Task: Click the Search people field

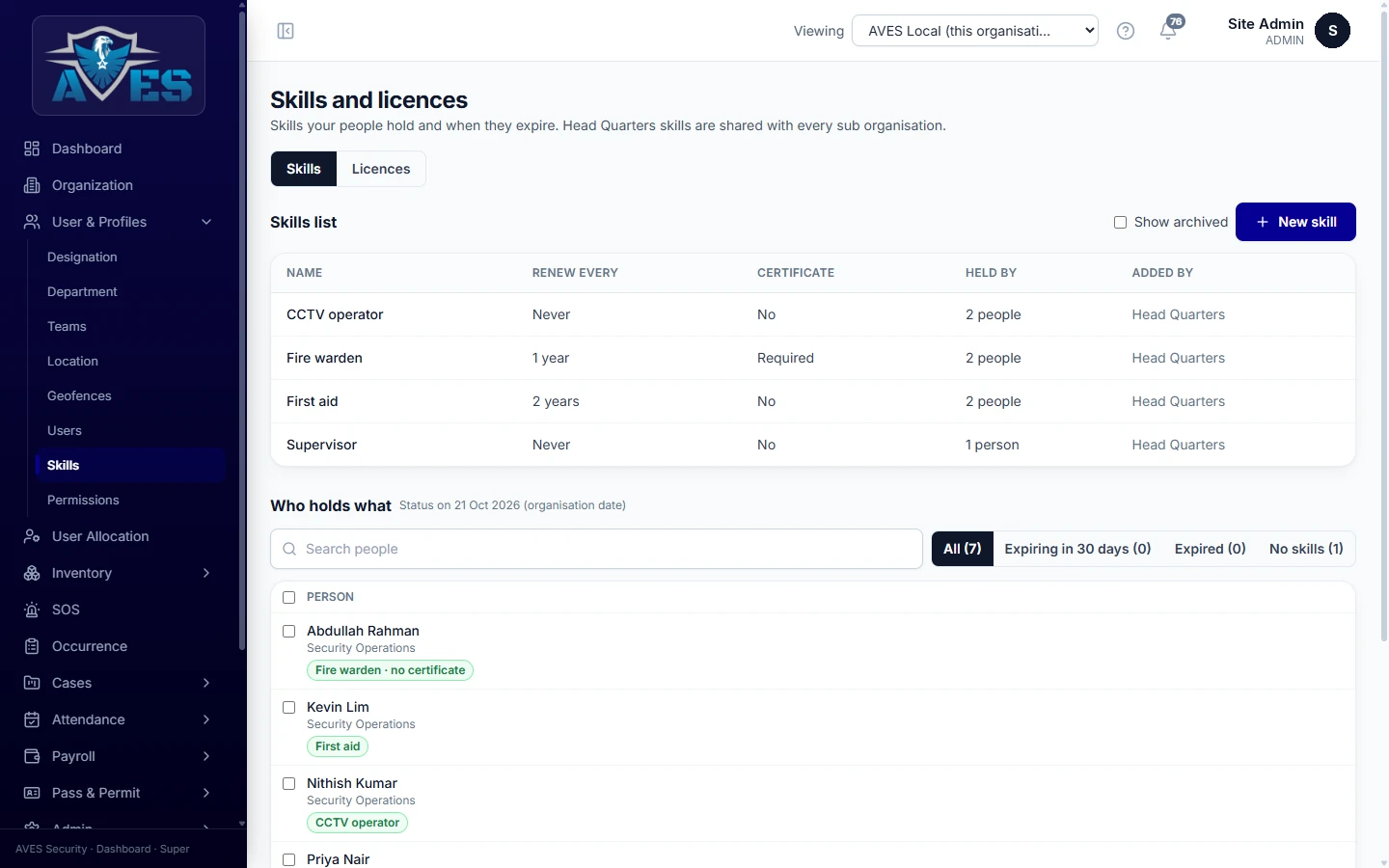Action: tap(596, 549)
